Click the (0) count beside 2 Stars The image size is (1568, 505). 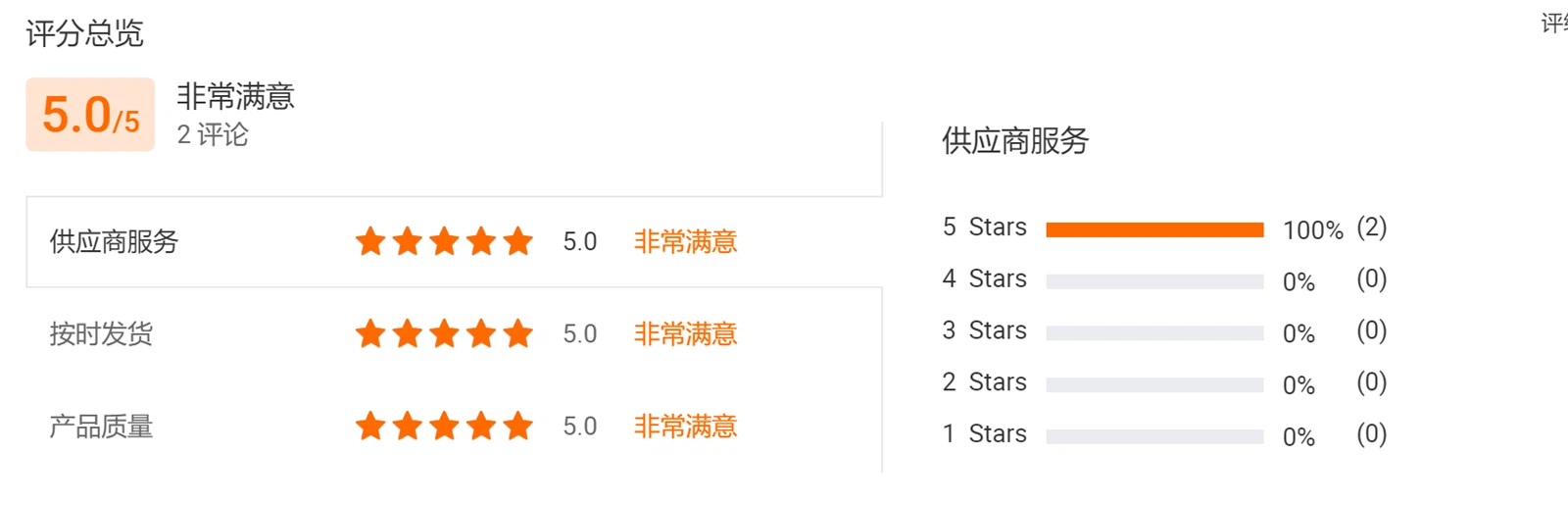click(1371, 382)
